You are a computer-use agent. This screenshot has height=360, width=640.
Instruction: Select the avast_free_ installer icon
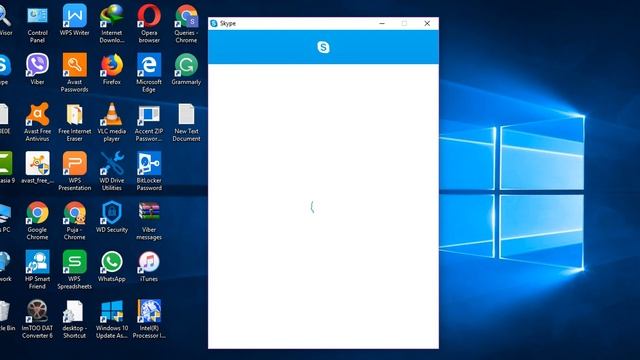38,164
